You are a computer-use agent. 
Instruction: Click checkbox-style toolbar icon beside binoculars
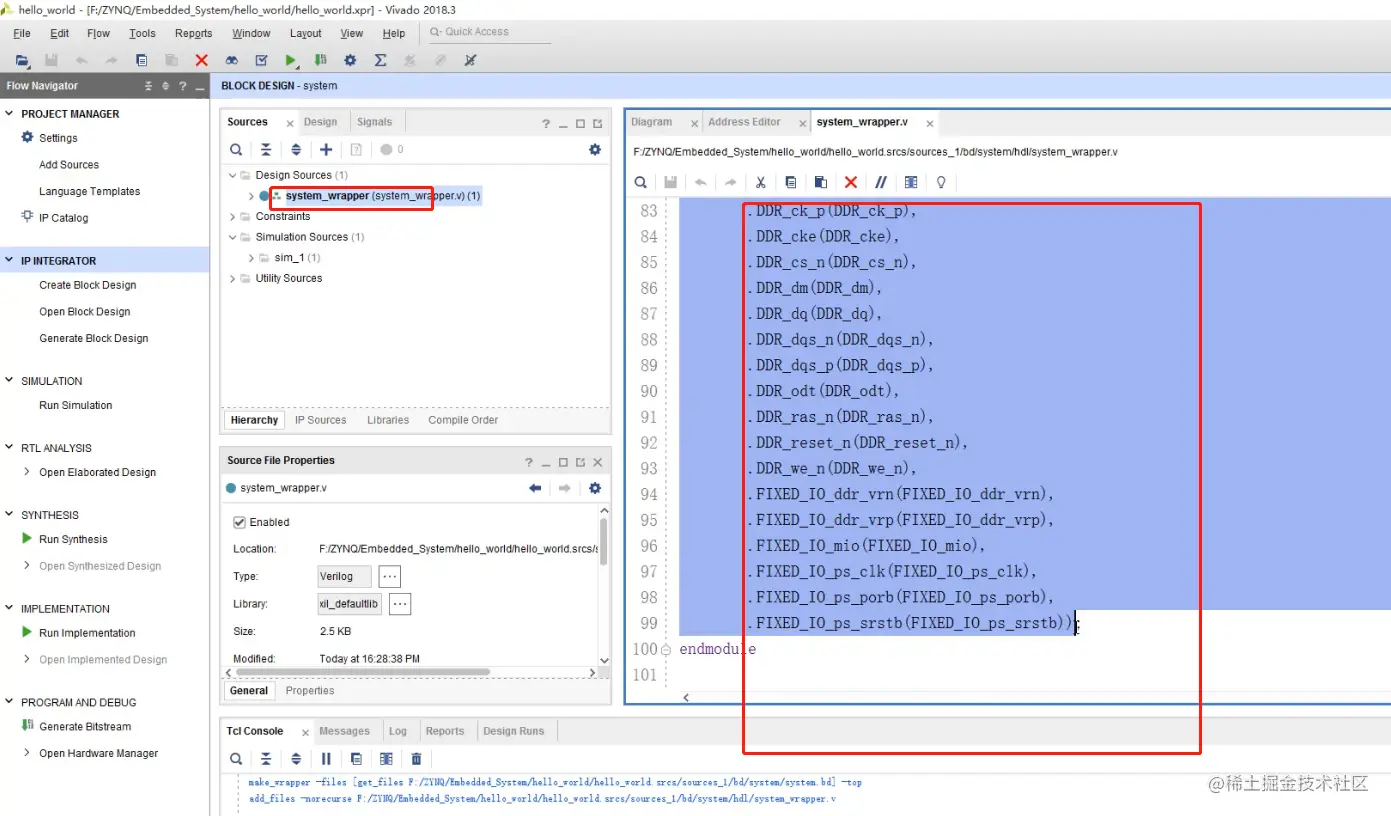(261, 60)
